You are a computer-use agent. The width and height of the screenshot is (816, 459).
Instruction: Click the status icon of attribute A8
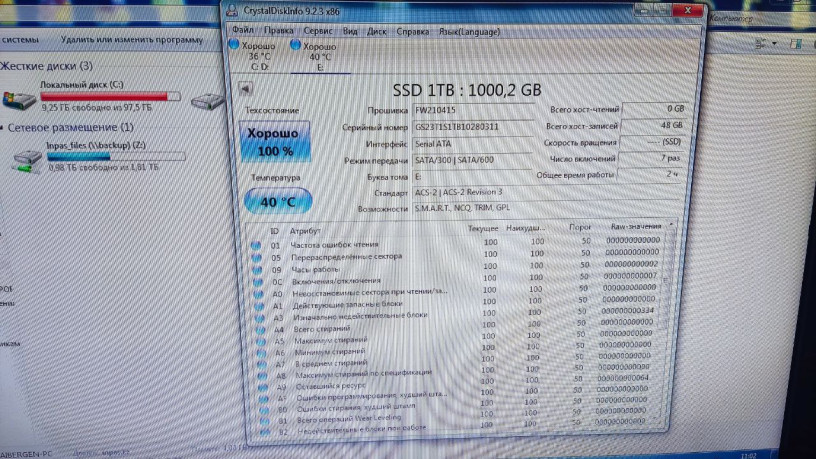click(263, 376)
